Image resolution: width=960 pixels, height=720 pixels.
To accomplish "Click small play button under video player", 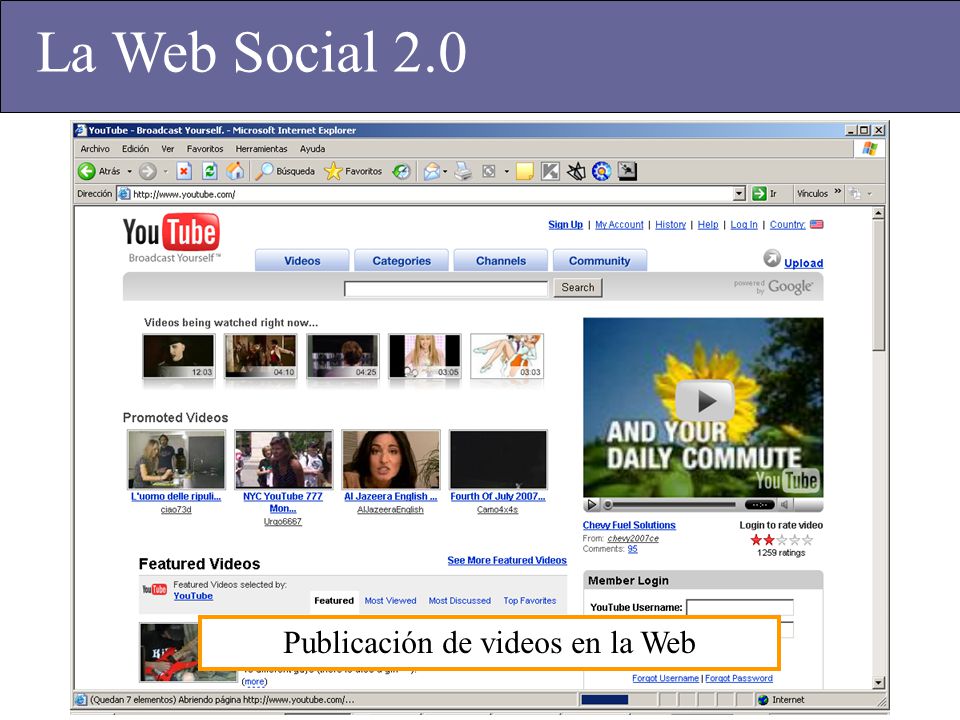I will [x=591, y=505].
